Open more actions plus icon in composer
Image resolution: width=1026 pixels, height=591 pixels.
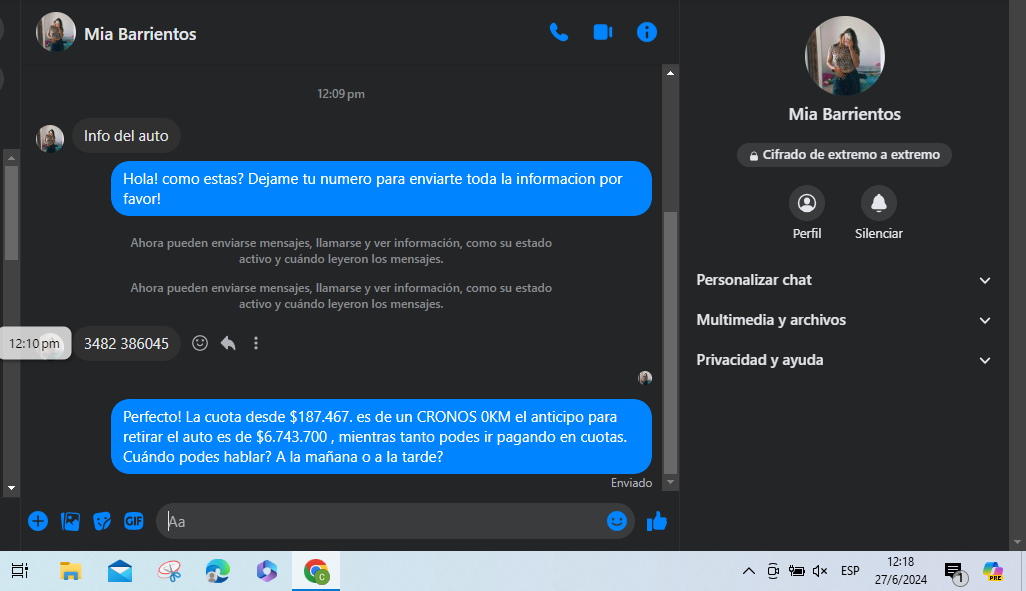coord(38,521)
